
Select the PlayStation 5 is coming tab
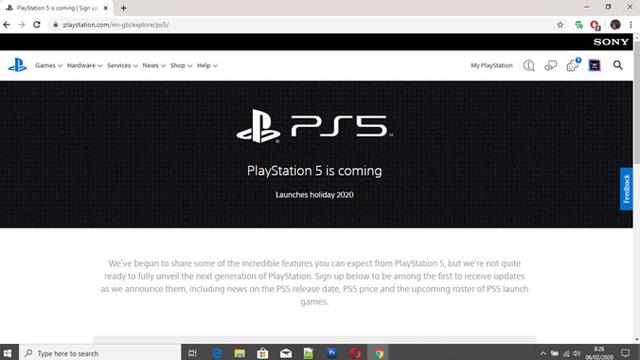(57, 8)
